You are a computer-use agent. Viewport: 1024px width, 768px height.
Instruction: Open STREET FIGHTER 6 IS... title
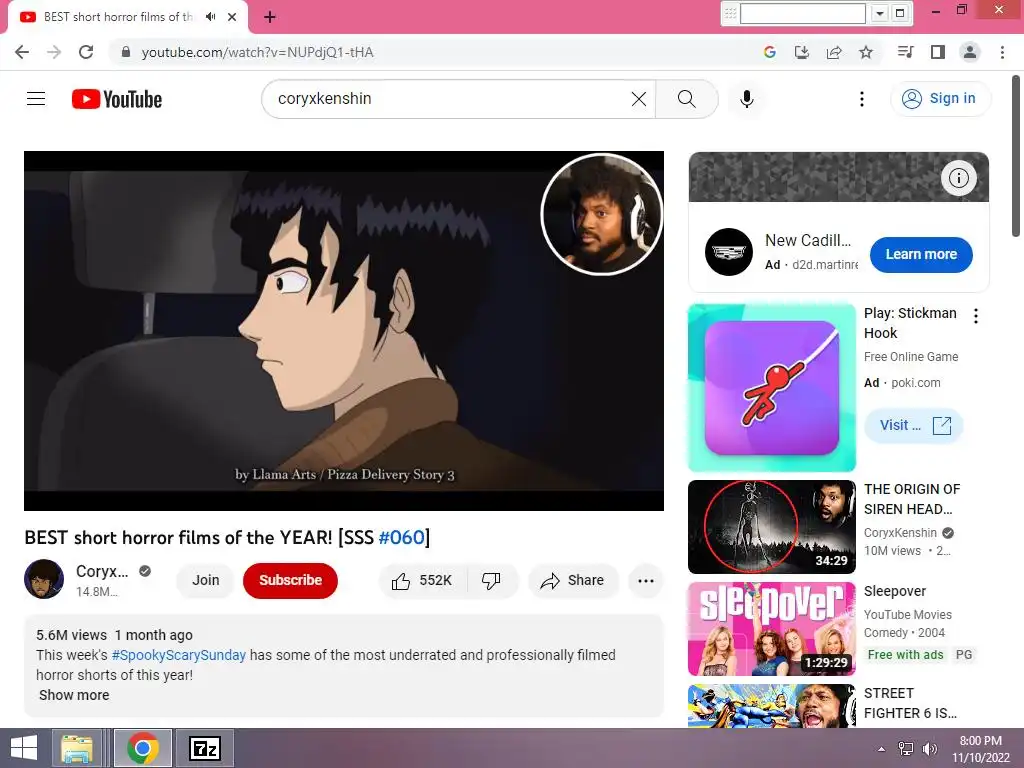910,703
